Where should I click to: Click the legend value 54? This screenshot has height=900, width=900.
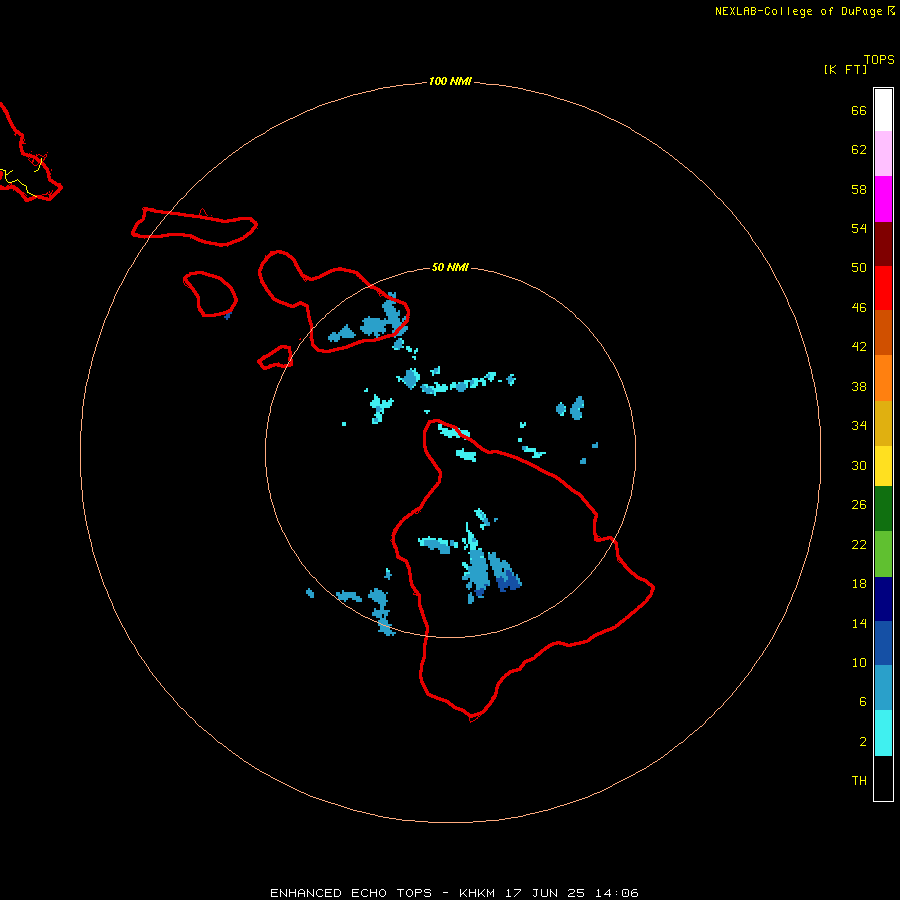(x=859, y=228)
